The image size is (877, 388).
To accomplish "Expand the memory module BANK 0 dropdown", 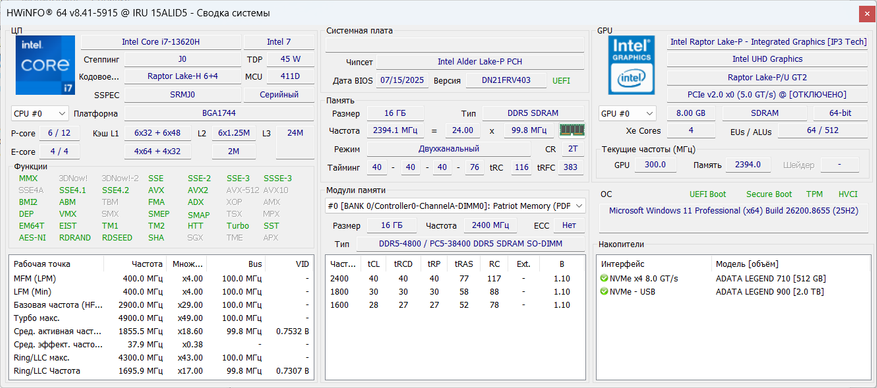I will (x=455, y=206).
